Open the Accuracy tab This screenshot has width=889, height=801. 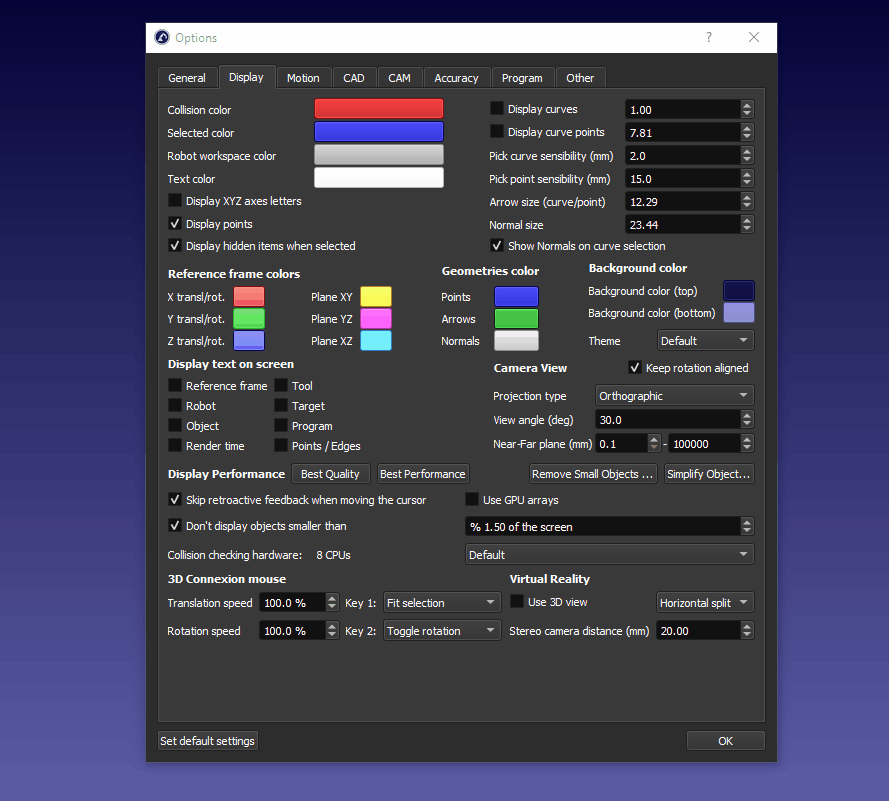tap(456, 78)
